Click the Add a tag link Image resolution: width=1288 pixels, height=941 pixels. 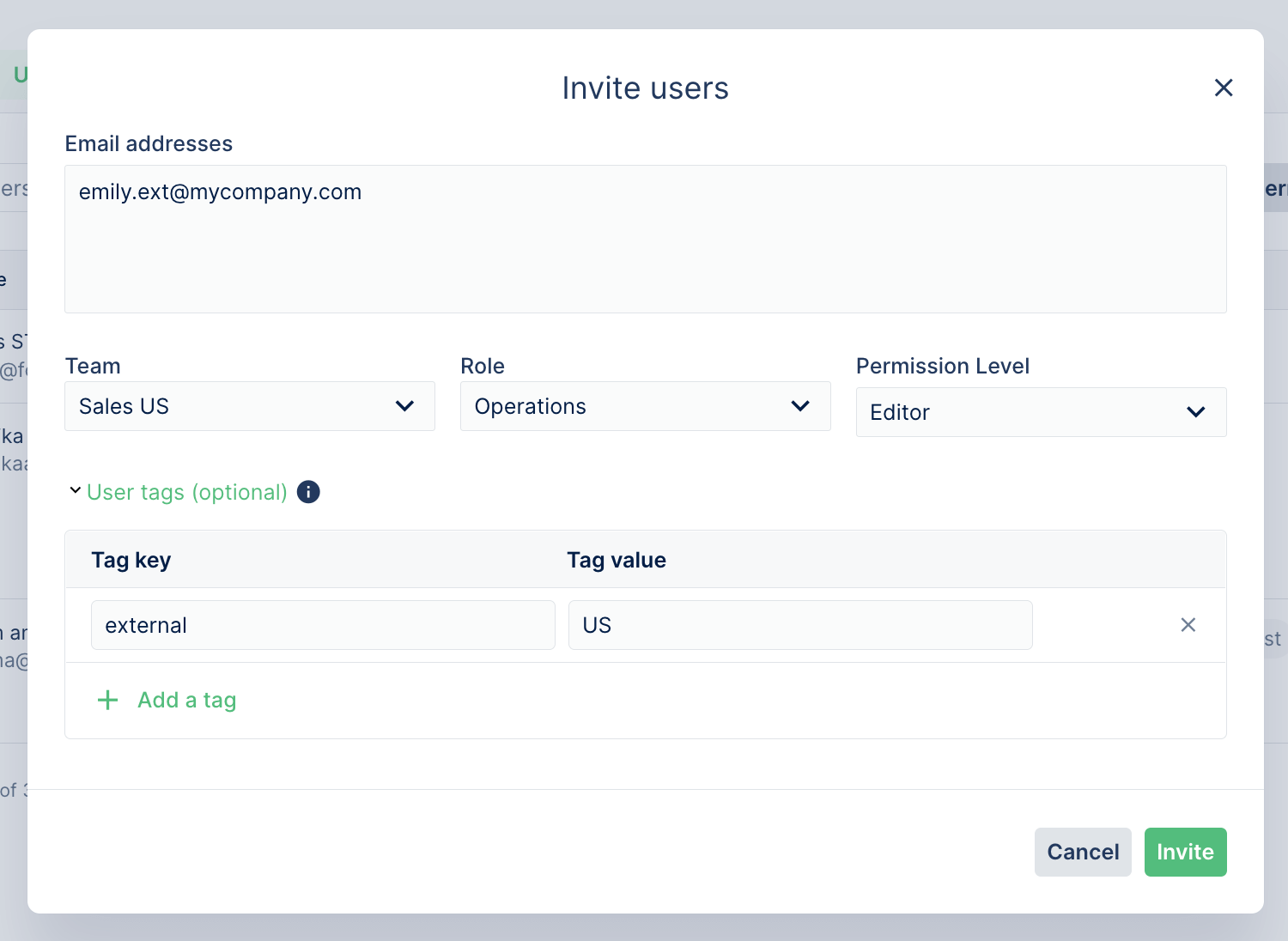point(187,701)
